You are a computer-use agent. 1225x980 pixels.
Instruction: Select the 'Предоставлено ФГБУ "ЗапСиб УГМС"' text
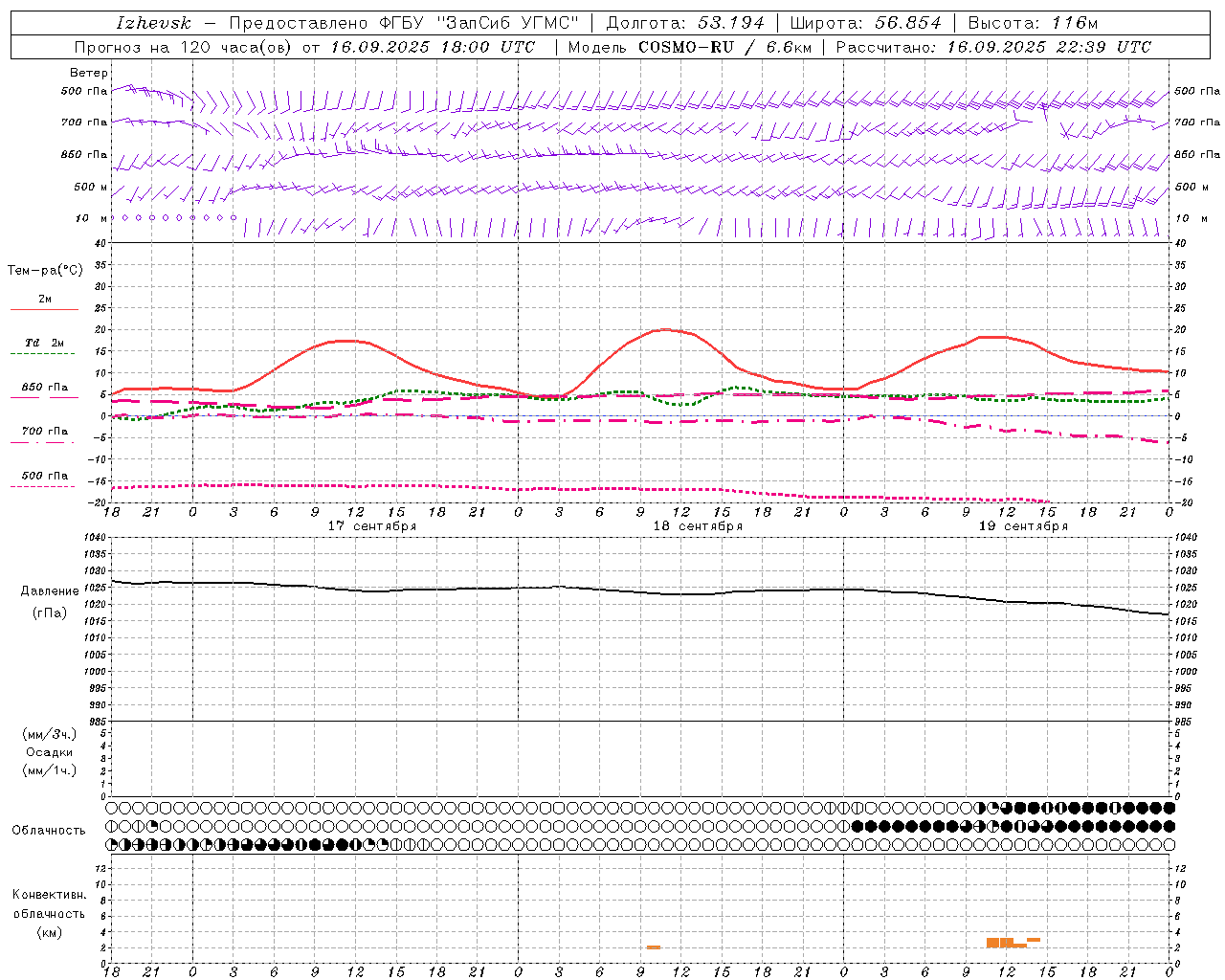[x=404, y=23]
